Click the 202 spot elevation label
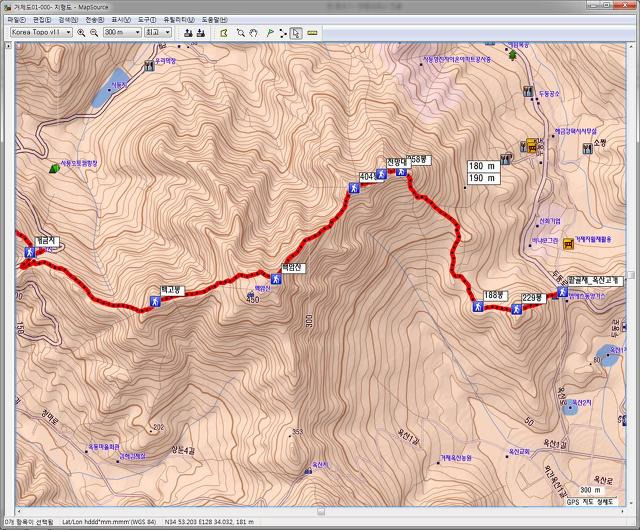 (158, 427)
